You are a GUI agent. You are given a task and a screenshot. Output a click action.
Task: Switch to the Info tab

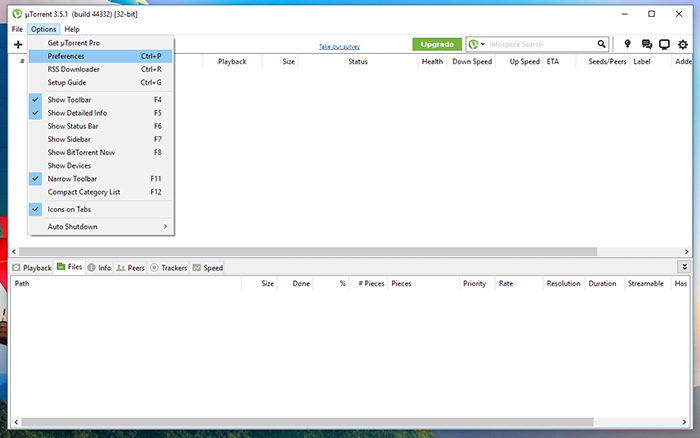coord(99,267)
